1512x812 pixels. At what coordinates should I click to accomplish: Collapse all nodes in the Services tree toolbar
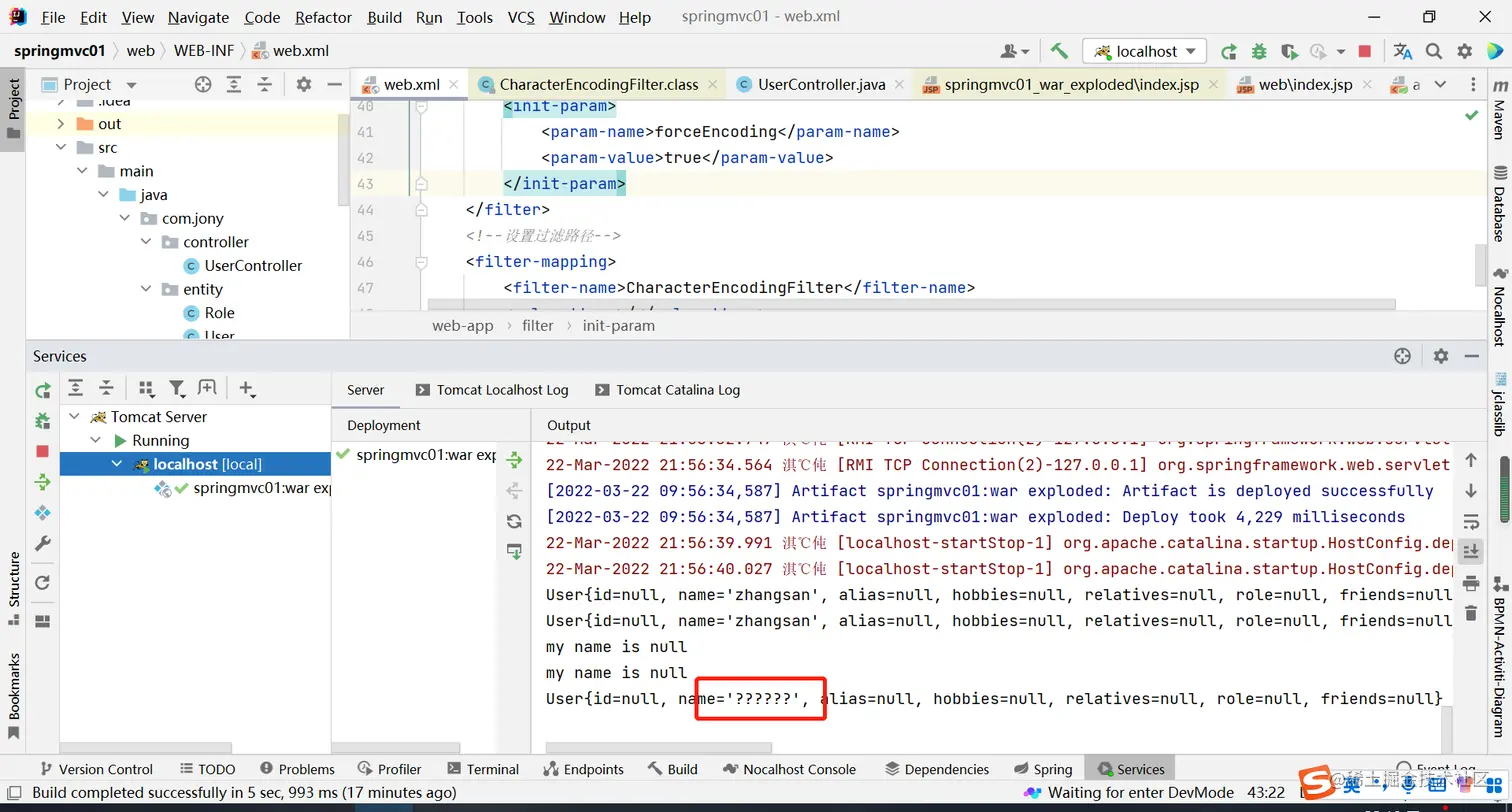pos(106,388)
